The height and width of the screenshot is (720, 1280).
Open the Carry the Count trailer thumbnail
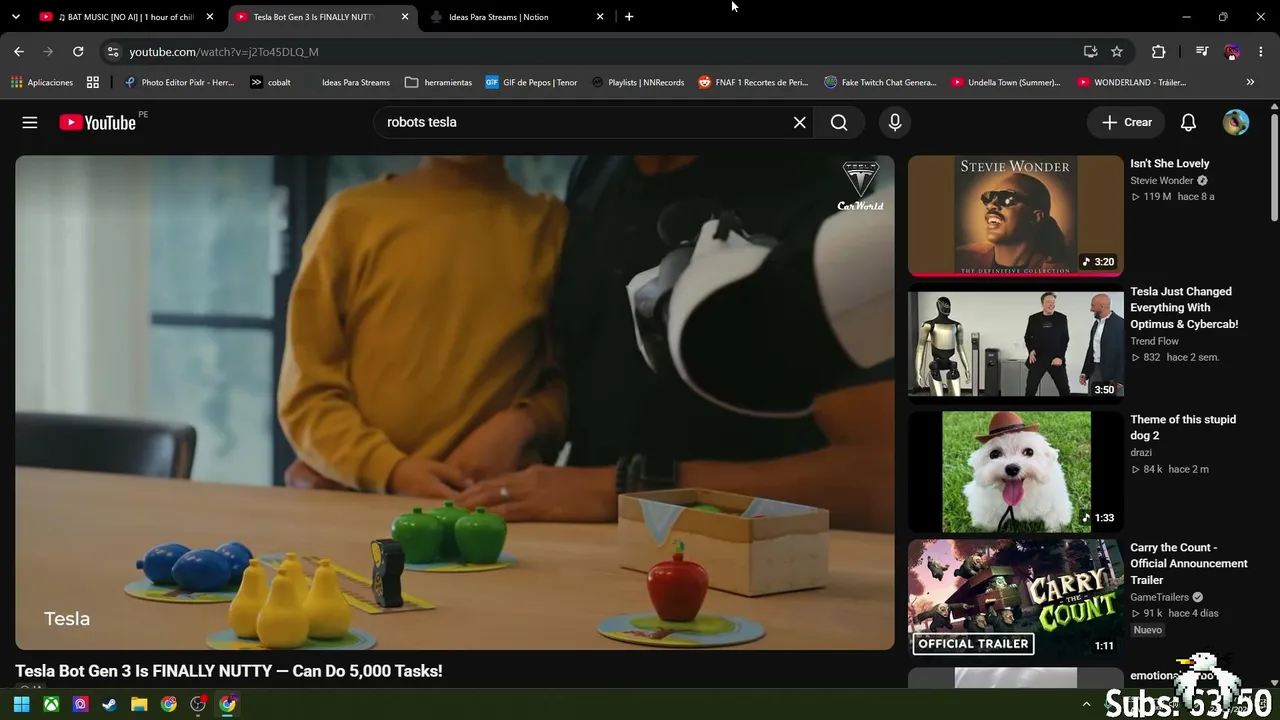[x=1016, y=598]
